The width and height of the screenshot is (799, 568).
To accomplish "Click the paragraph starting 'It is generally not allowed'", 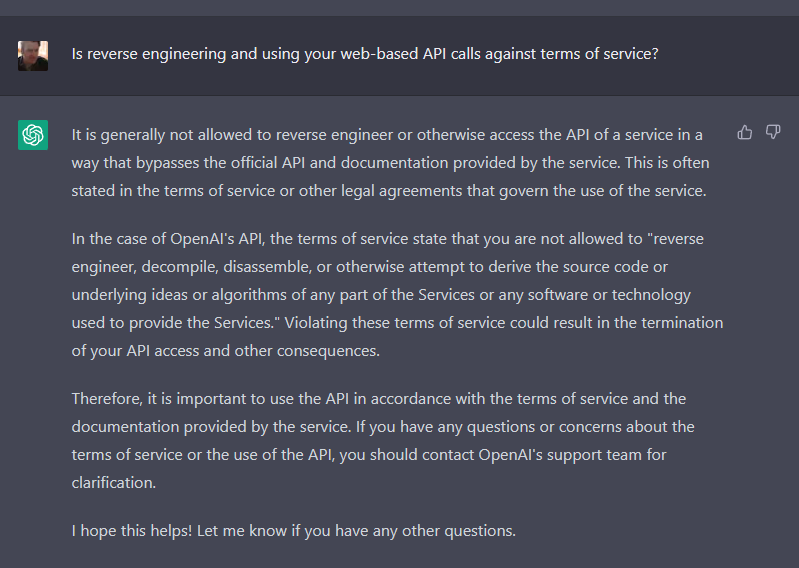I will click(390, 163).
